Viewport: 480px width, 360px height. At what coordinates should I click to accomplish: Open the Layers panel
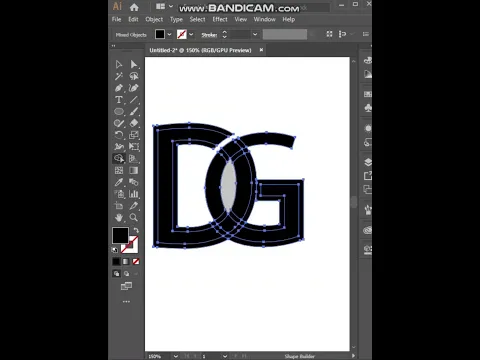point(368,162)
